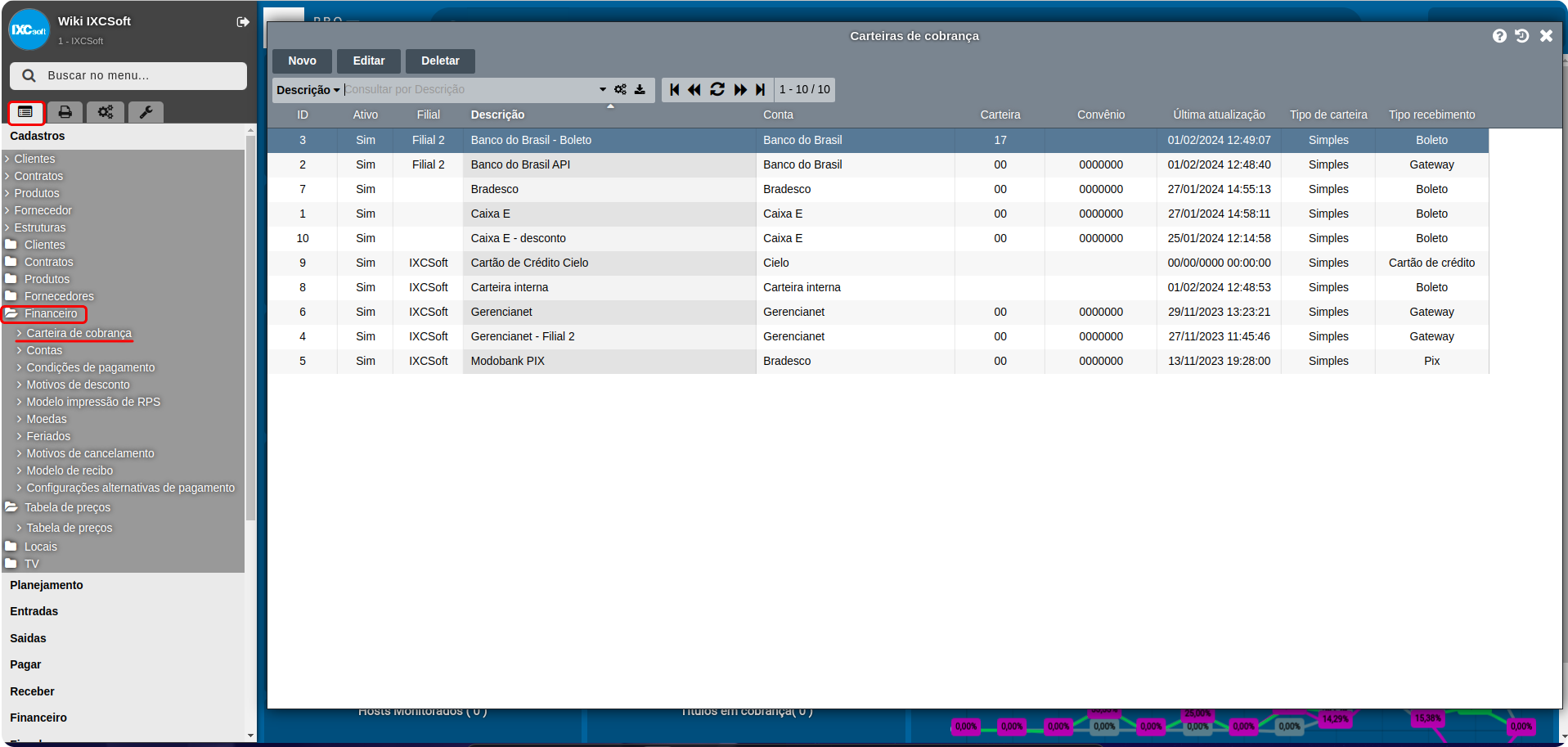1568x747 pixels.
Task: Sort by the ID column header
Action: (x=303, y=115)
